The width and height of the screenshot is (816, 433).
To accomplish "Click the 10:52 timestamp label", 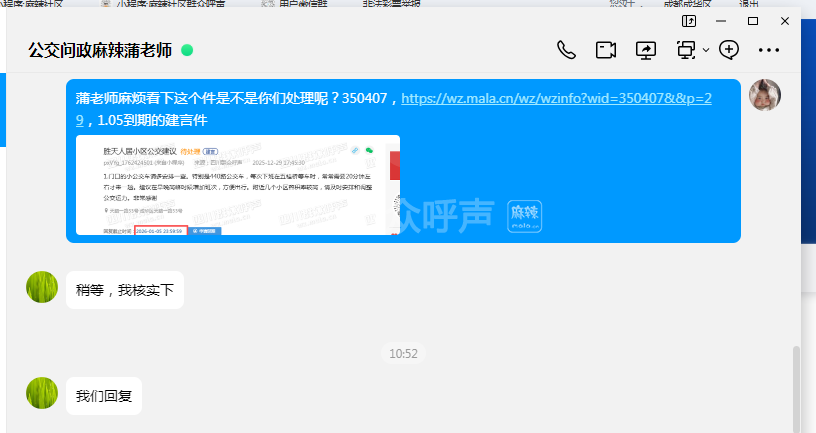I will tap(403, 353).
